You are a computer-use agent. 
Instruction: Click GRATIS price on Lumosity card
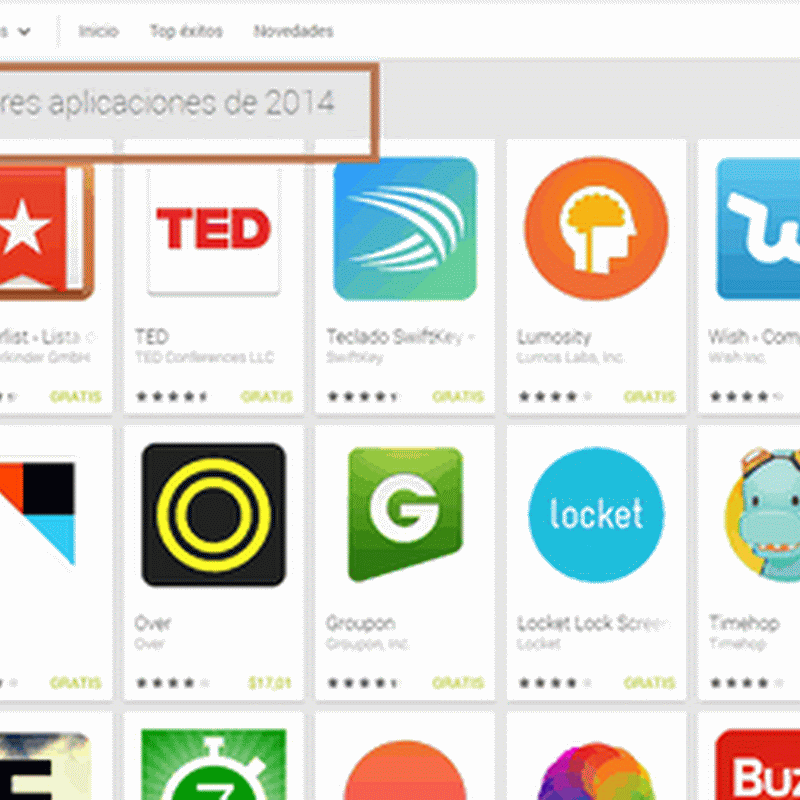[649, 396]
